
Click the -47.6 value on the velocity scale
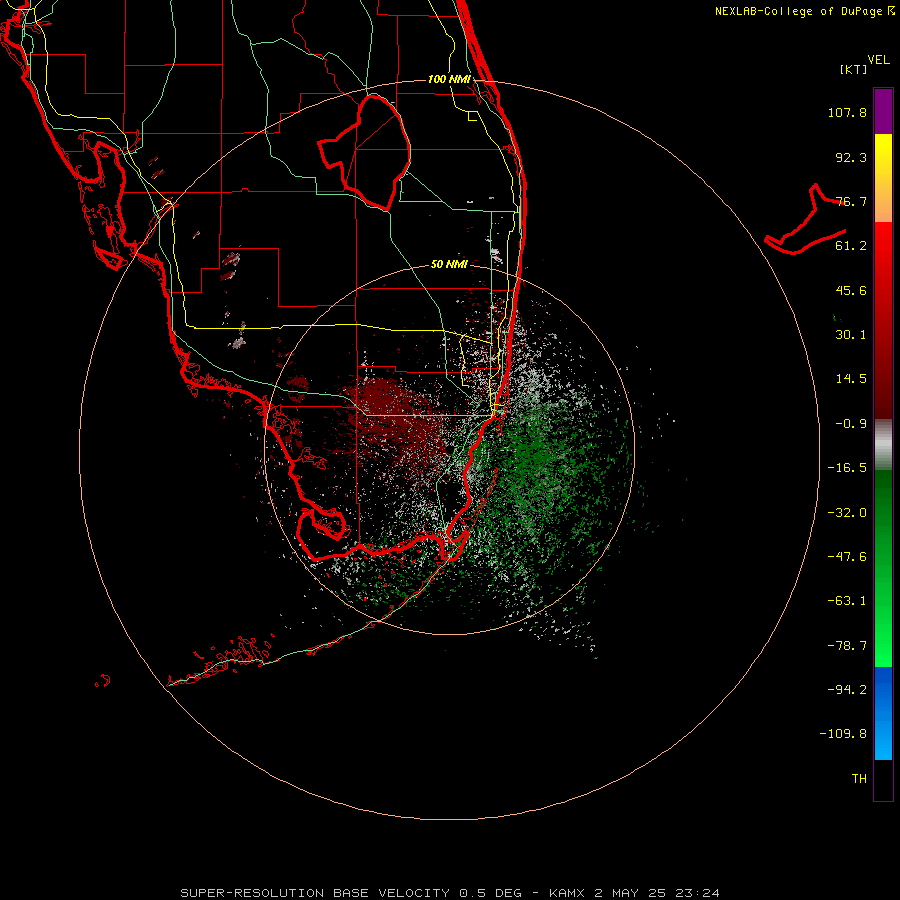[x=847, y=557]
